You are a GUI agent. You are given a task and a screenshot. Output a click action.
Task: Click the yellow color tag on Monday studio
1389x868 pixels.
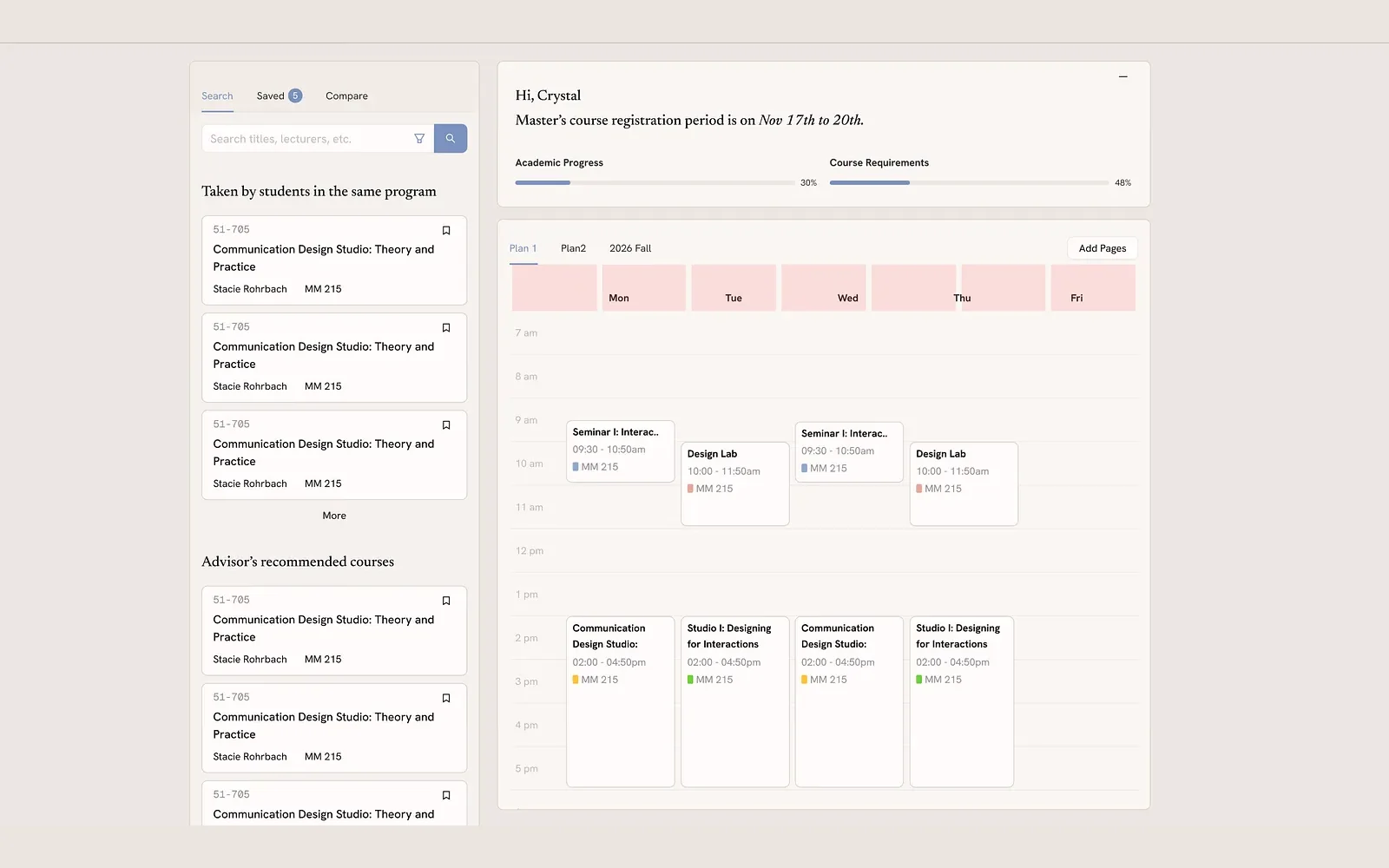tap(576, 680)
